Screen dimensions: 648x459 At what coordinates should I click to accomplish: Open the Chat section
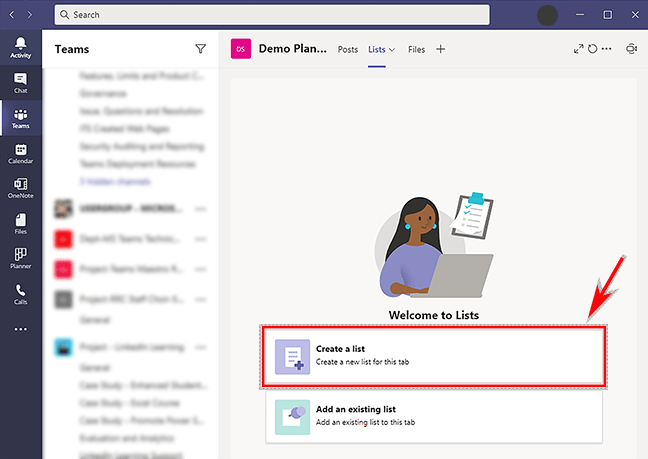(x=20, y=82)
